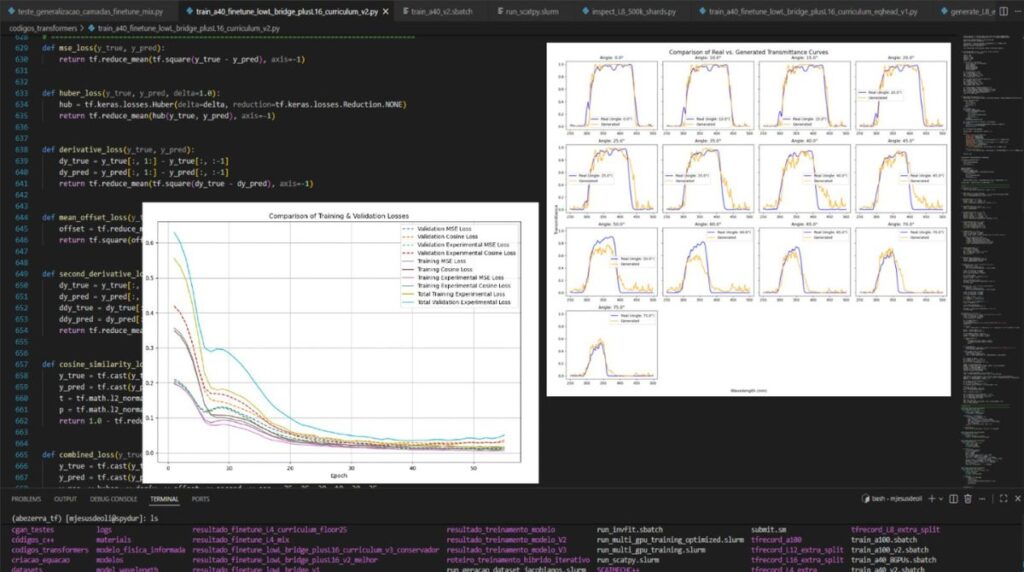Image resolution: width=1024 pixels, height=572 pixels.
Task: Open the OUTPUT panel tab
Action: point(65,499)
